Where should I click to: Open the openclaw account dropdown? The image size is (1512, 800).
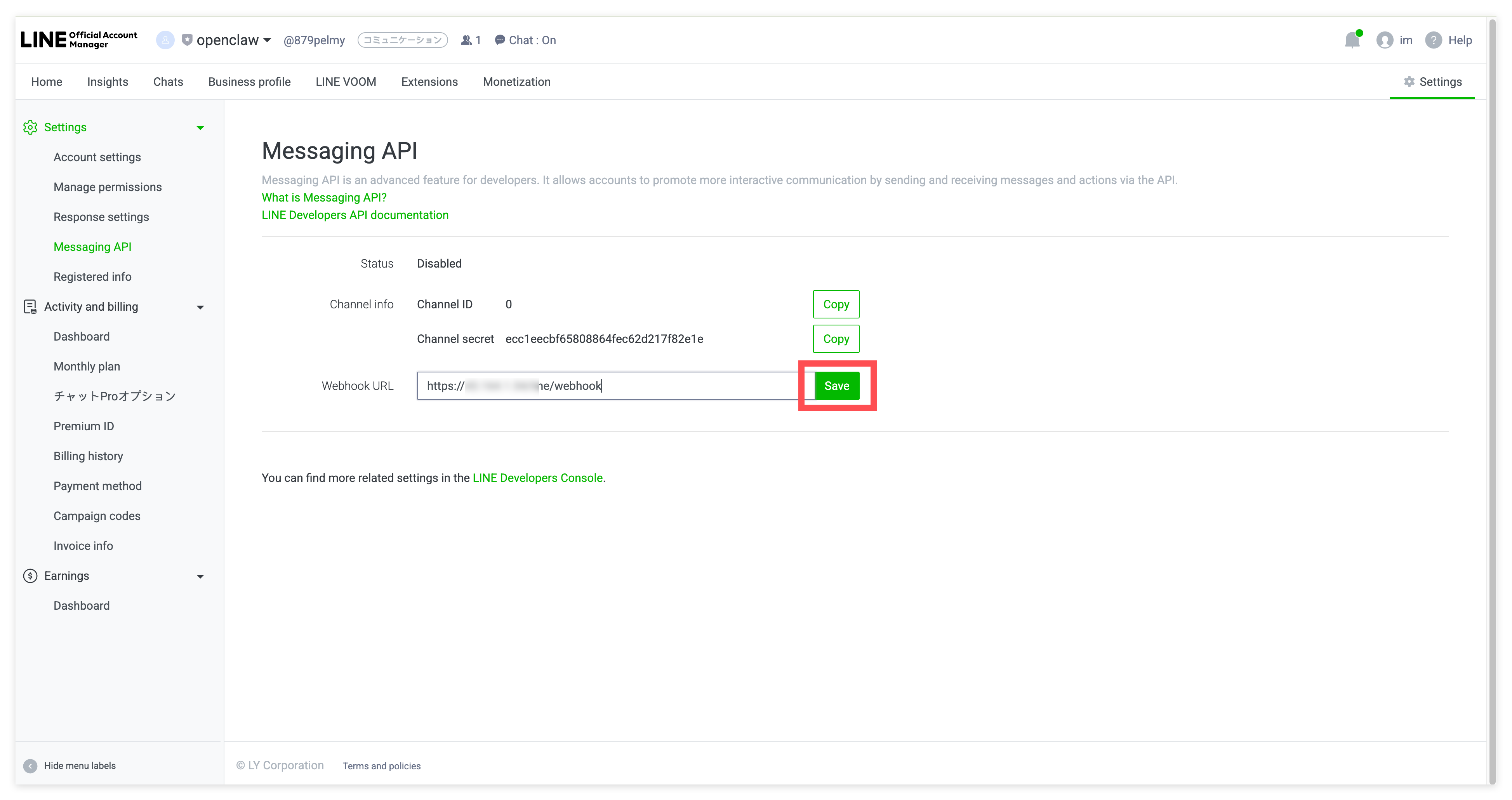267,40
